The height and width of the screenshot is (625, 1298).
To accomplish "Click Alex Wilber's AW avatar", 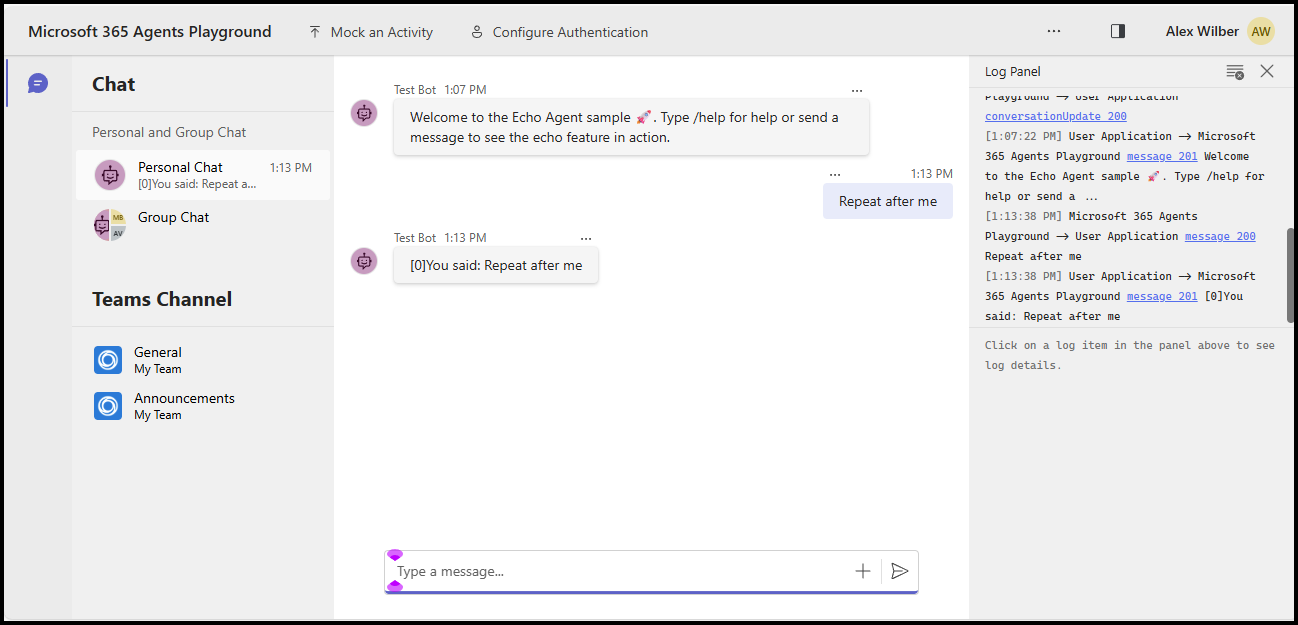I will pos(1260,31).
